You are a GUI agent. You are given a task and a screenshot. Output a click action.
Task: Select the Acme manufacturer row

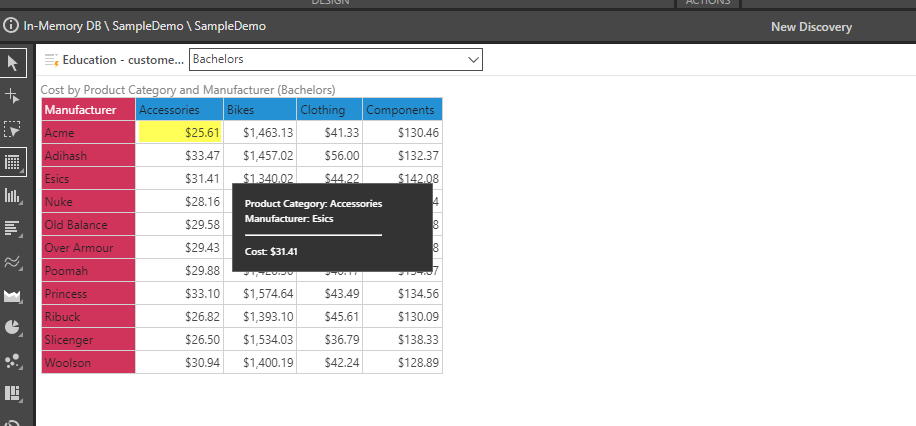[89, 133]
